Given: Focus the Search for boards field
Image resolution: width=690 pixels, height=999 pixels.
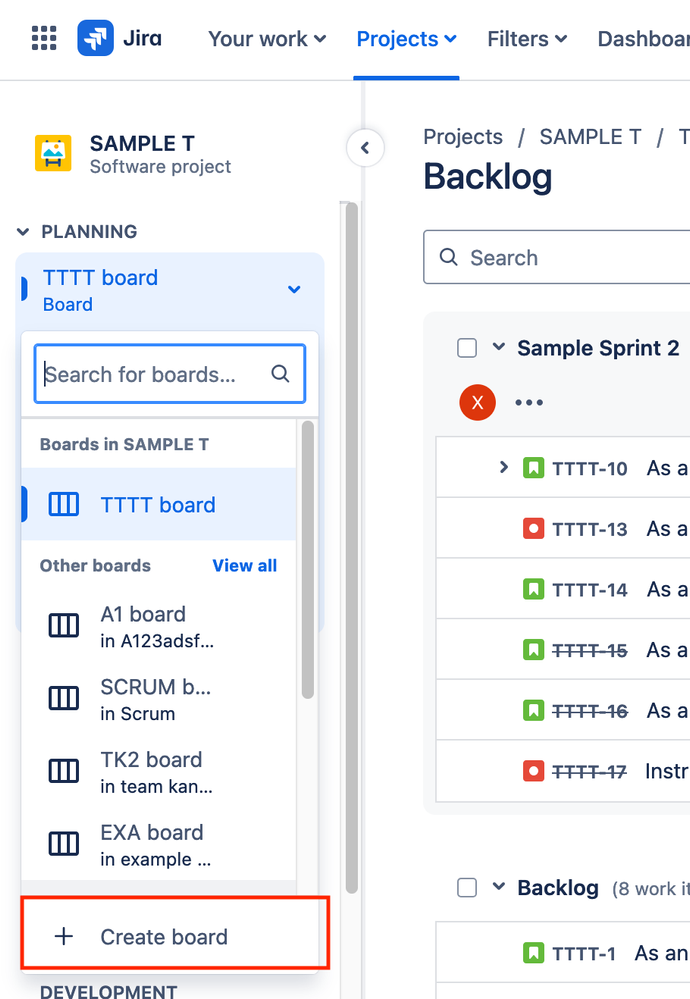Looking at the screenshot, I should pyautogui.click(x=170, y=374).
